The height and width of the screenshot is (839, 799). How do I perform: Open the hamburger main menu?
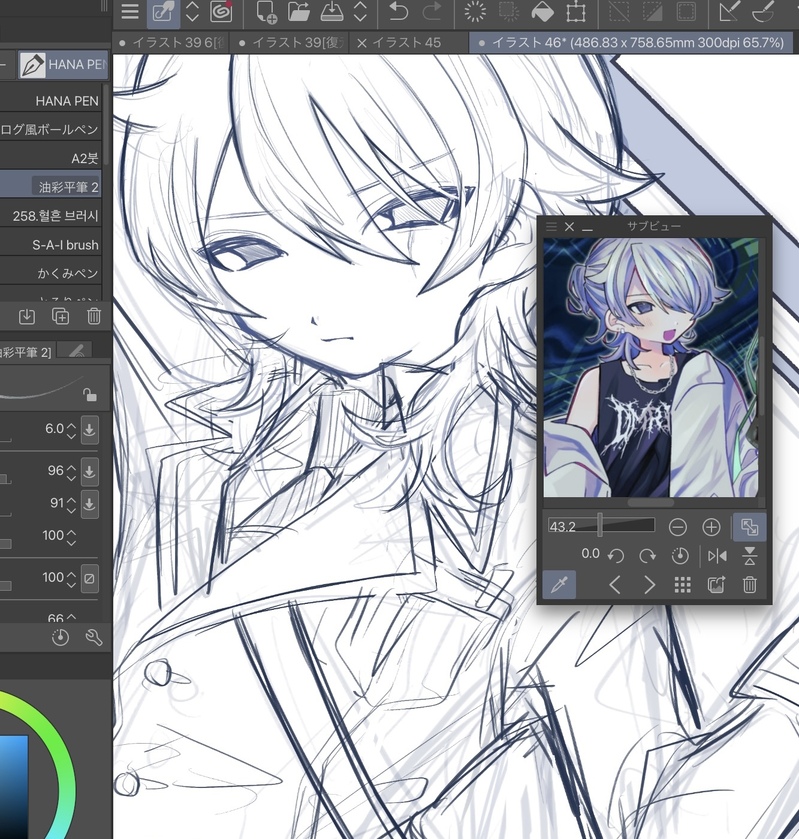click(x=130, y=11)
